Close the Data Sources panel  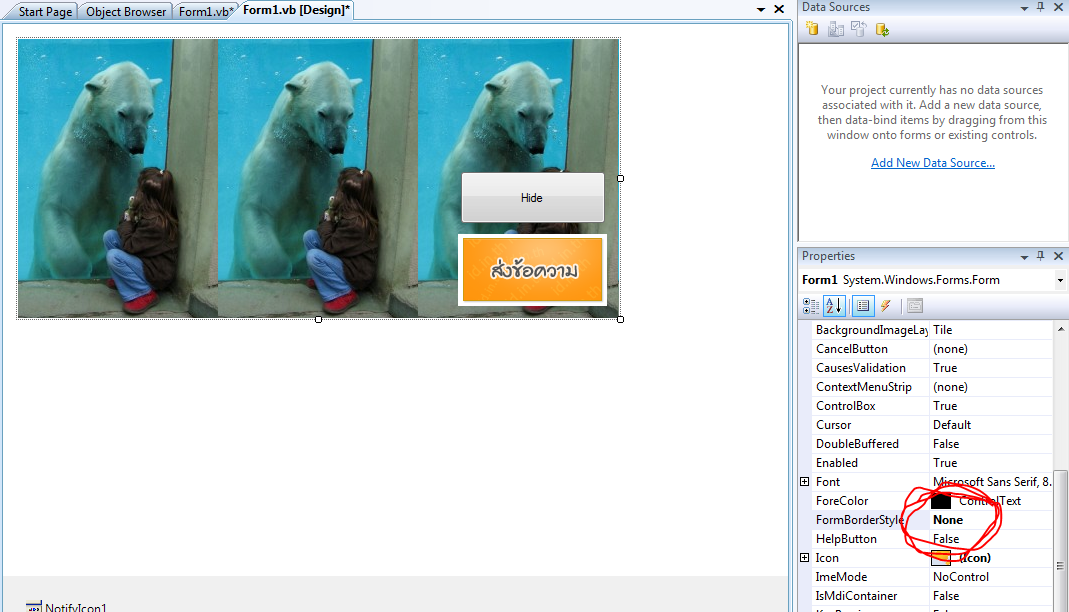coord(1058,7)
